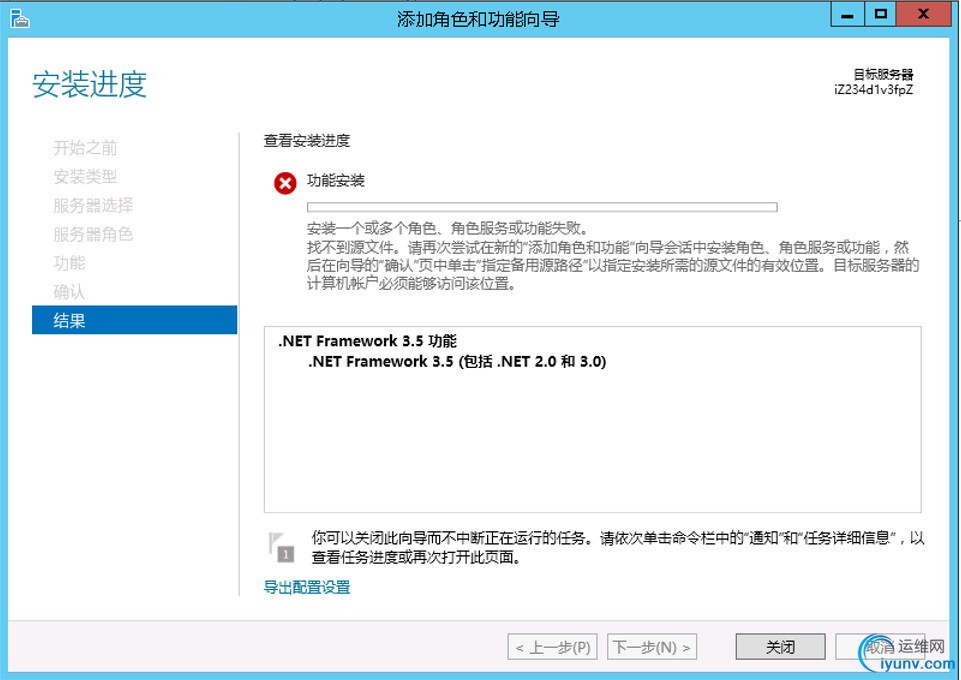This screenshot has width=961, height=680.
Task: Click the ".NET Framework 3.5 功能" entry
Action: coord(367,341)
